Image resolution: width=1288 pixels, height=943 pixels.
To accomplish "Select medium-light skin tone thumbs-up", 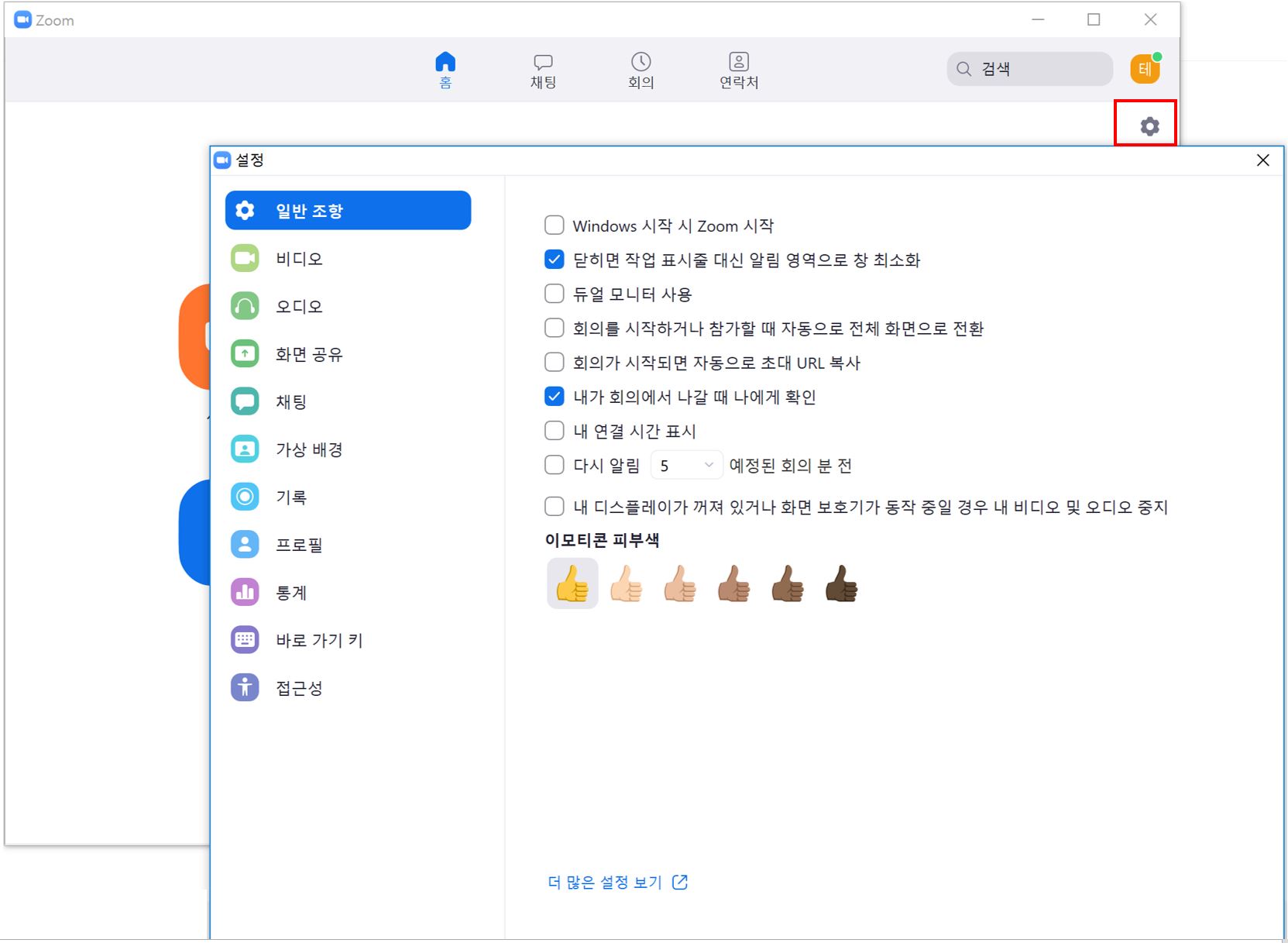I will click(680, 583).
